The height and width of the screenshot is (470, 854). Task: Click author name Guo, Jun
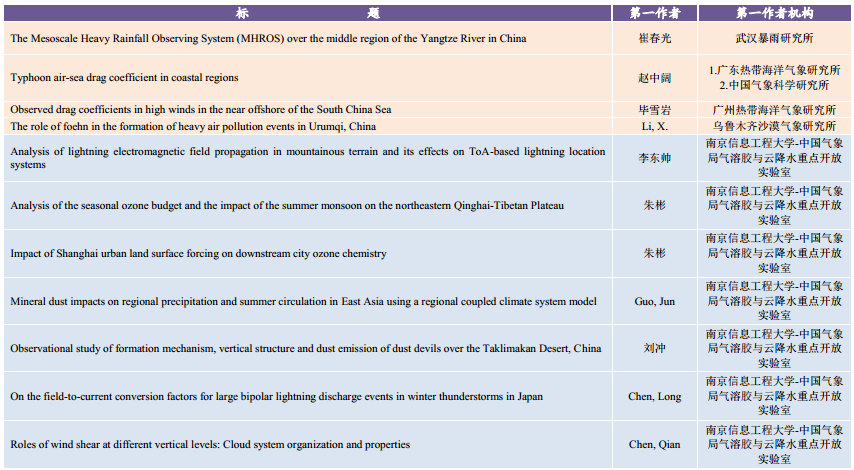pyautogui.click(x=654, y=301)
